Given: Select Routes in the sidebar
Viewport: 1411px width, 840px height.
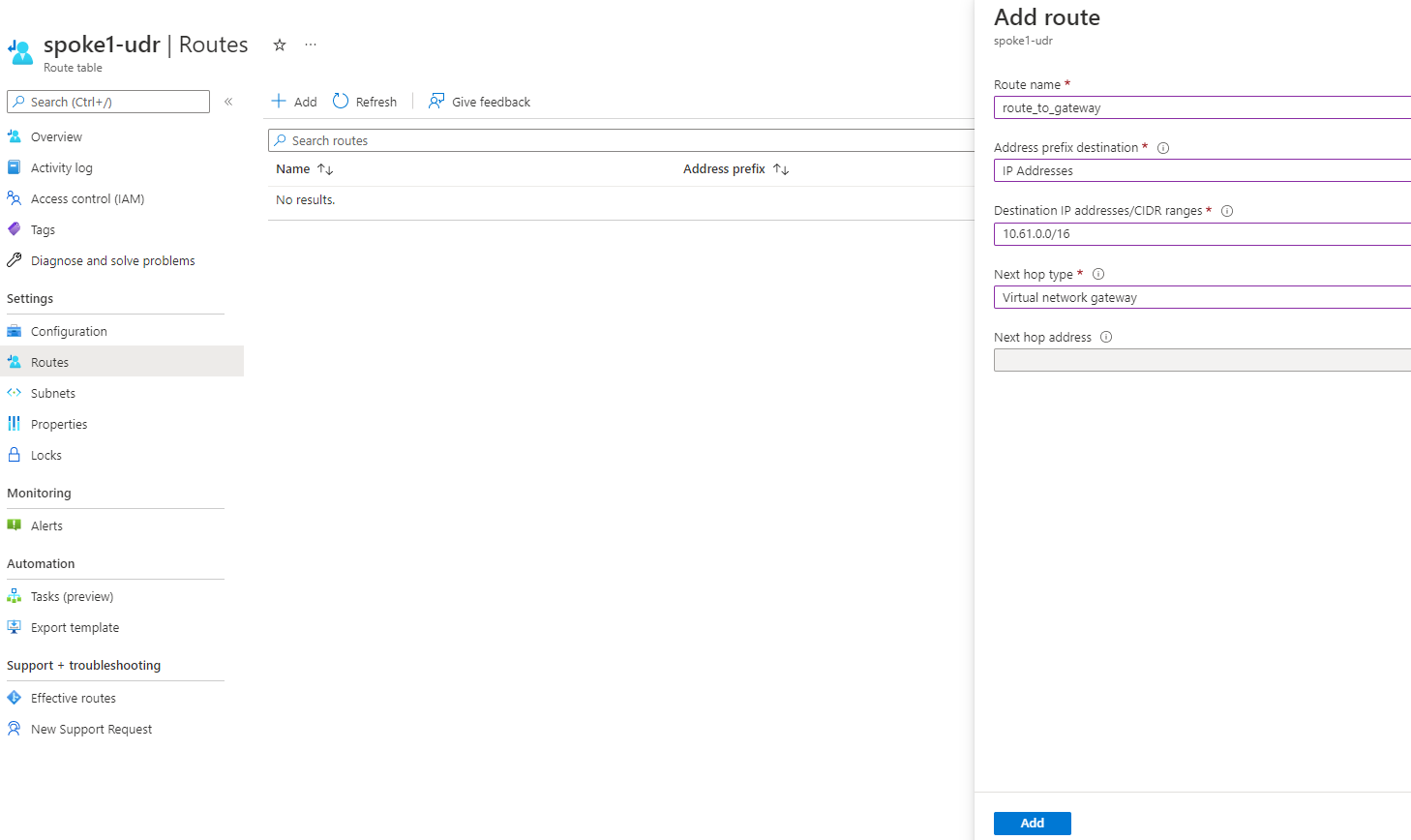Looking at the screenshot, I should (x=49, y=363).
